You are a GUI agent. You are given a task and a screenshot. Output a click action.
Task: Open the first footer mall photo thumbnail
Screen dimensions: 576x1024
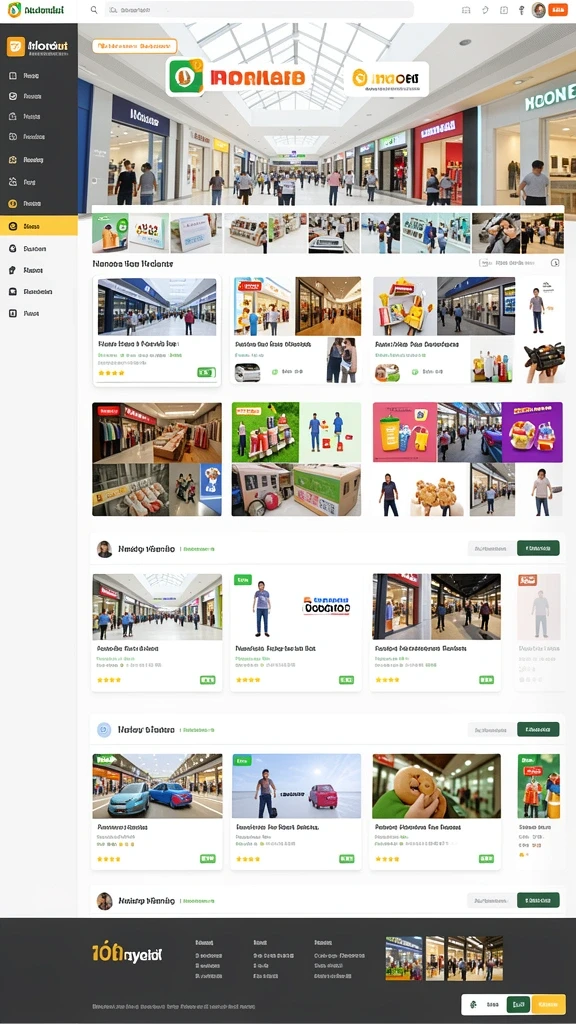tap(404, 958)
